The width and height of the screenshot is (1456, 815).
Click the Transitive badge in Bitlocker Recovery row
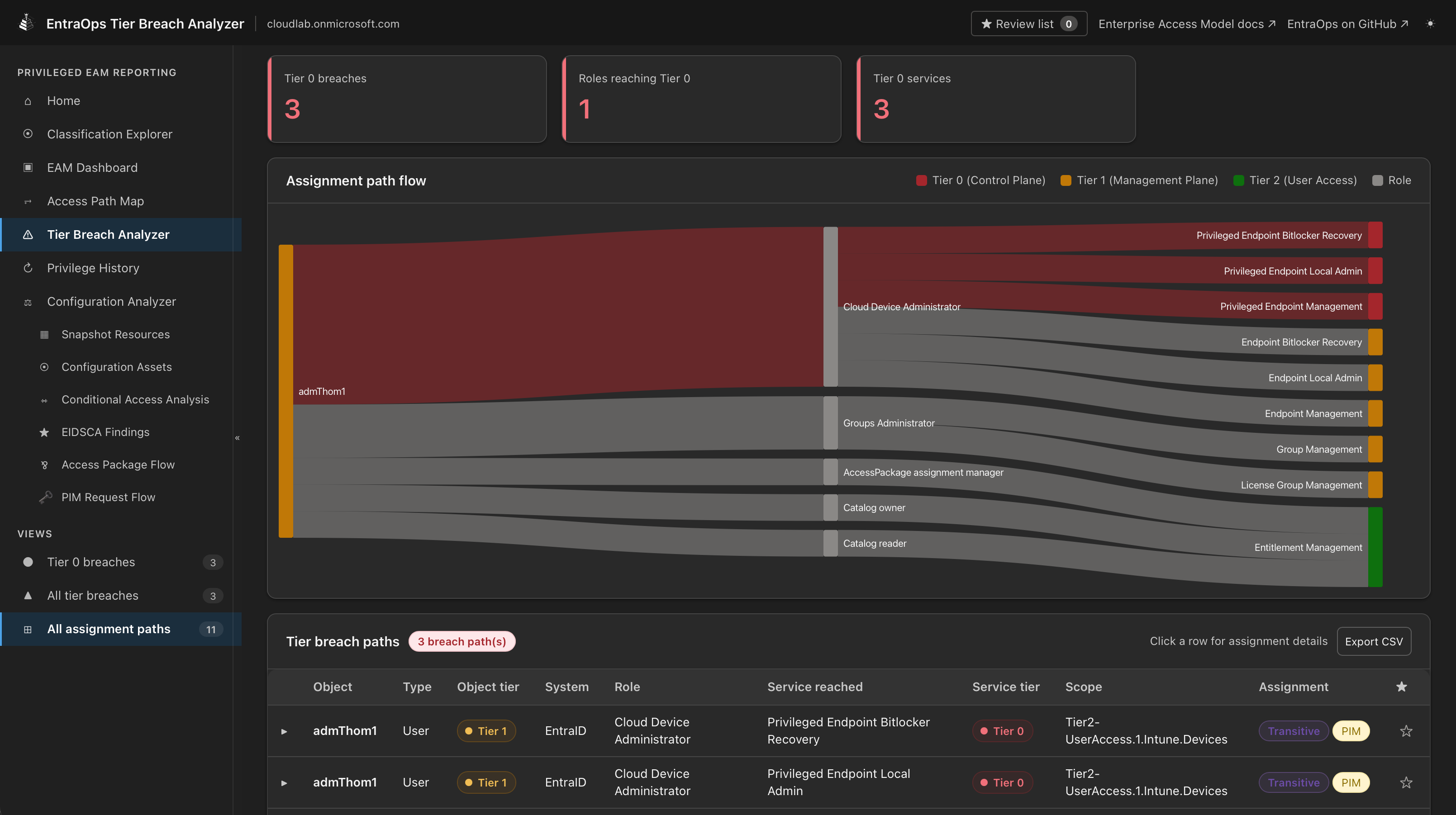(x=1293, y=731)
